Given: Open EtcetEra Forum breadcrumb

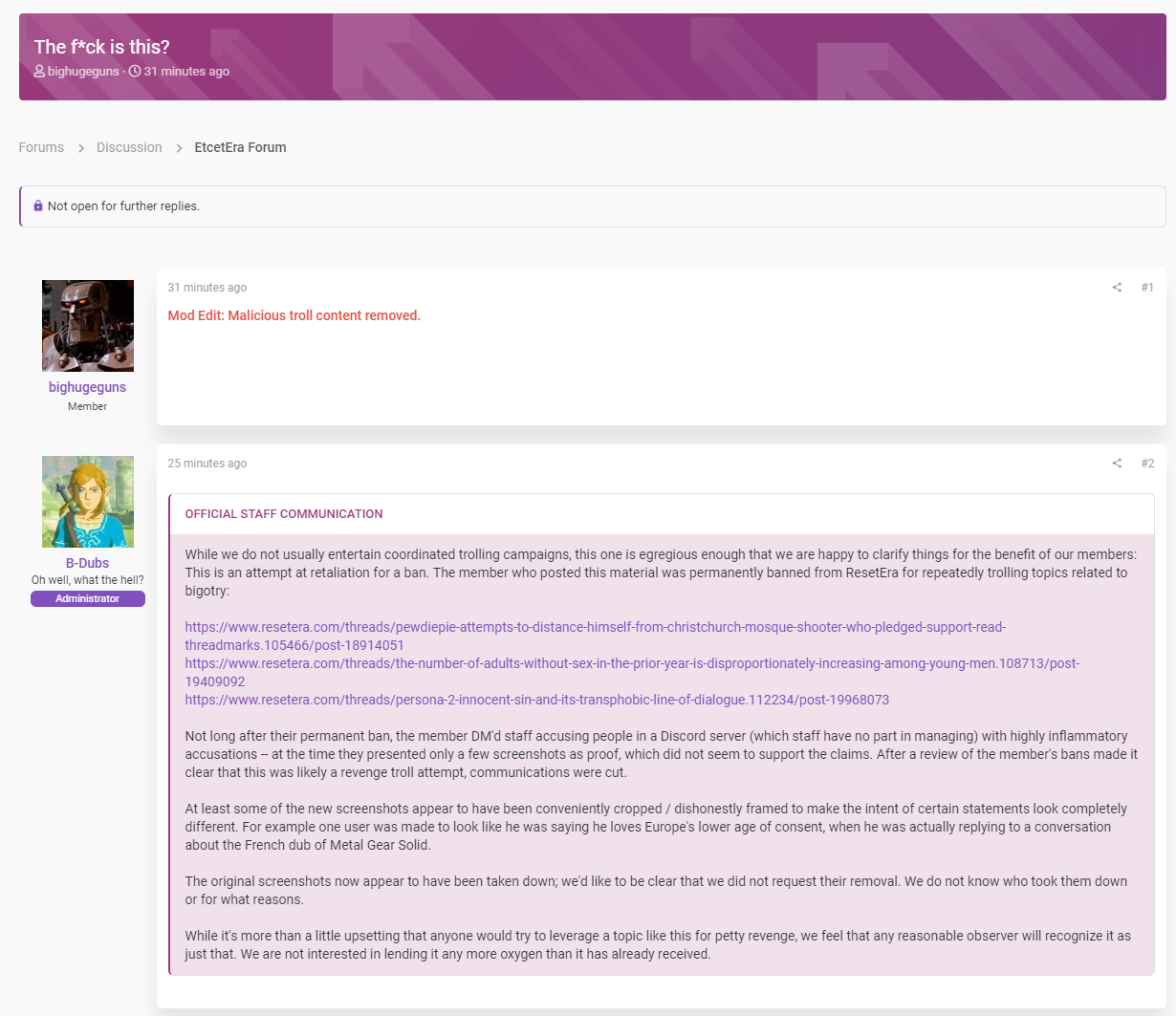Looking at the screenshot, I should pyautogui.click(x=240, y=147).
